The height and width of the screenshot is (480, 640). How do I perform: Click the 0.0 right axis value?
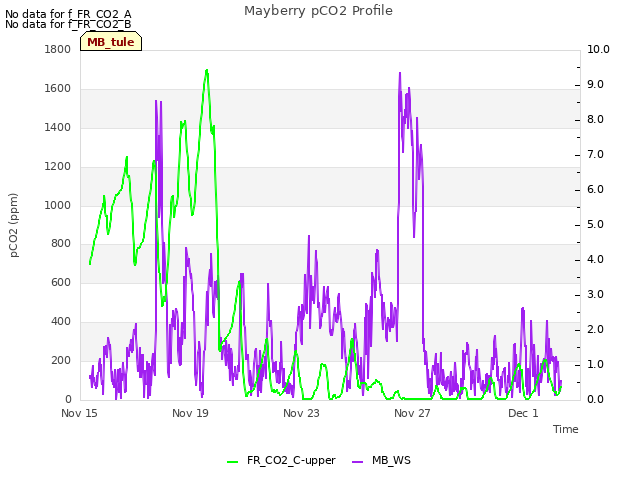point(596,400)
